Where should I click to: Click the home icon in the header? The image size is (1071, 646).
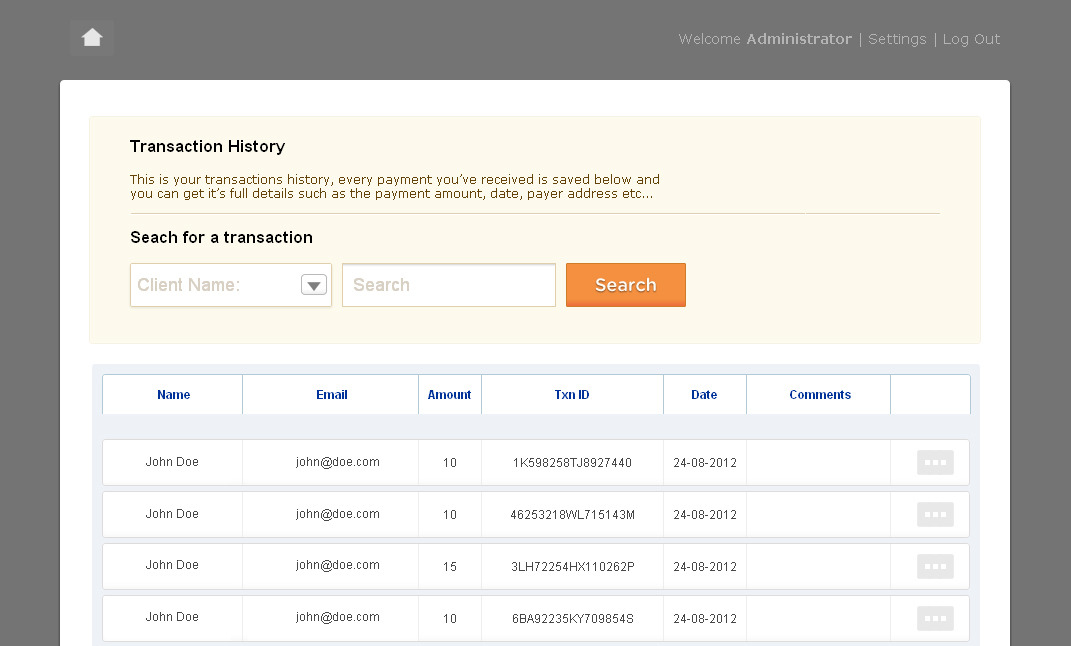click(92, 38)
